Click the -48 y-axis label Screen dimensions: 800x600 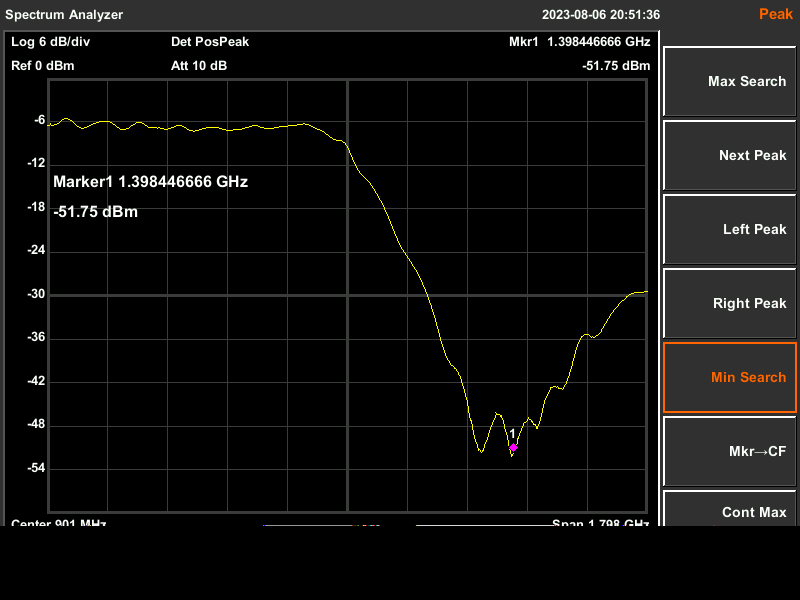(36, 424)
